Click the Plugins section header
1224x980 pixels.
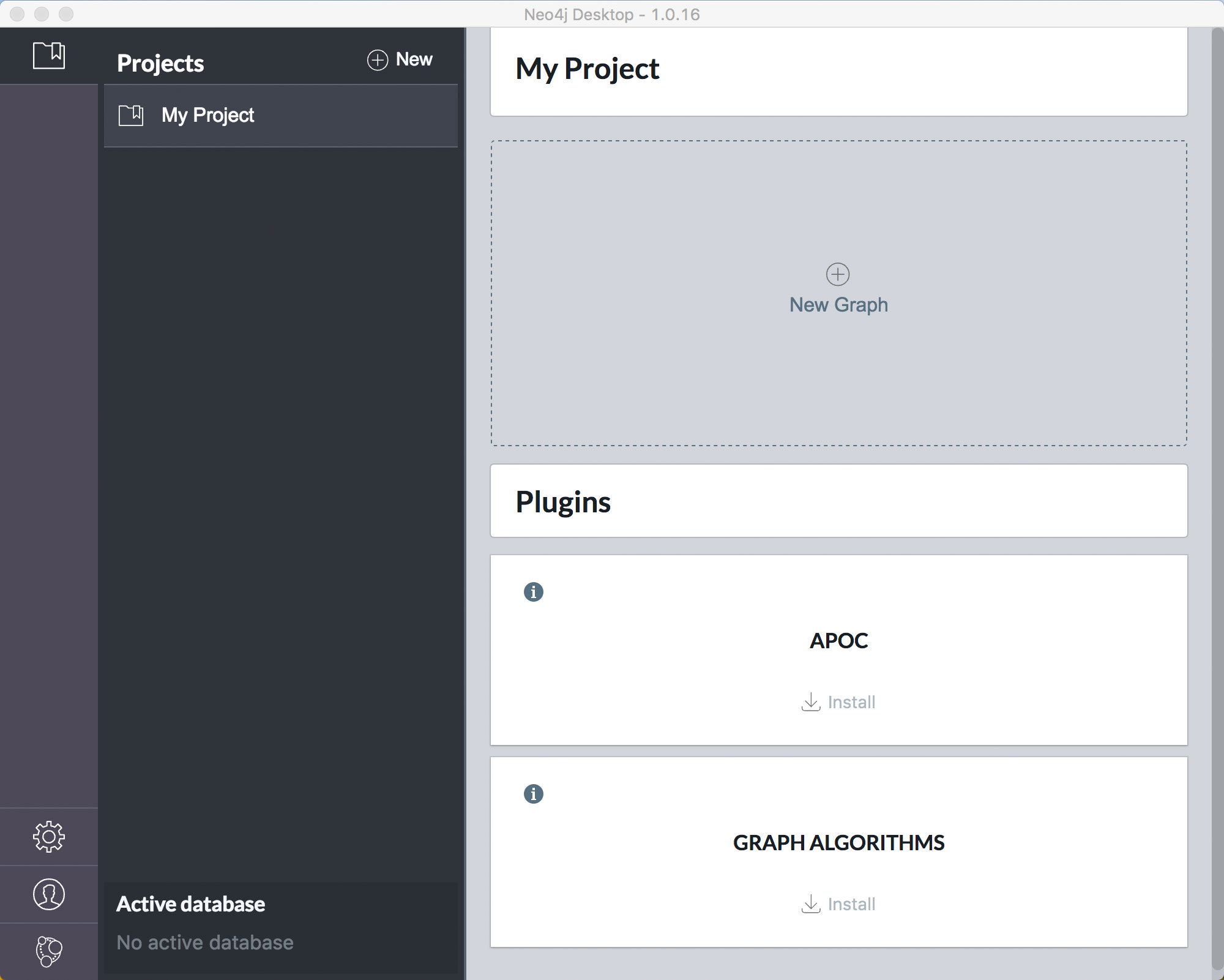click(x=563, y=502)
